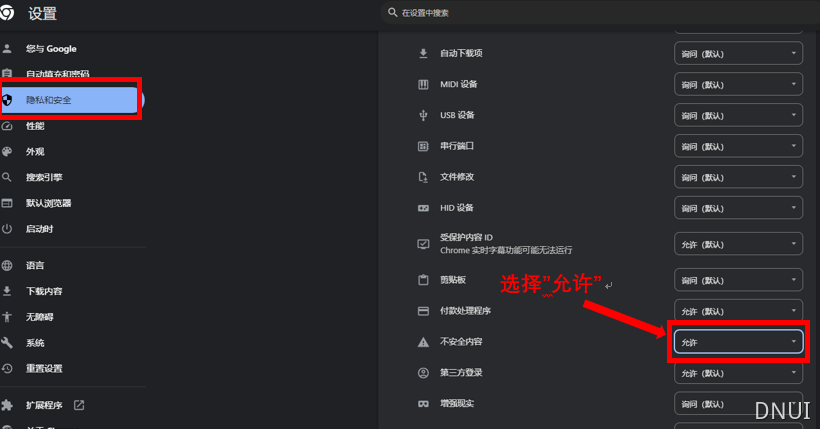Click the clipboard icon for 剪贴板
This screenshot has width=820, height=429.
[x=423, y=280]
